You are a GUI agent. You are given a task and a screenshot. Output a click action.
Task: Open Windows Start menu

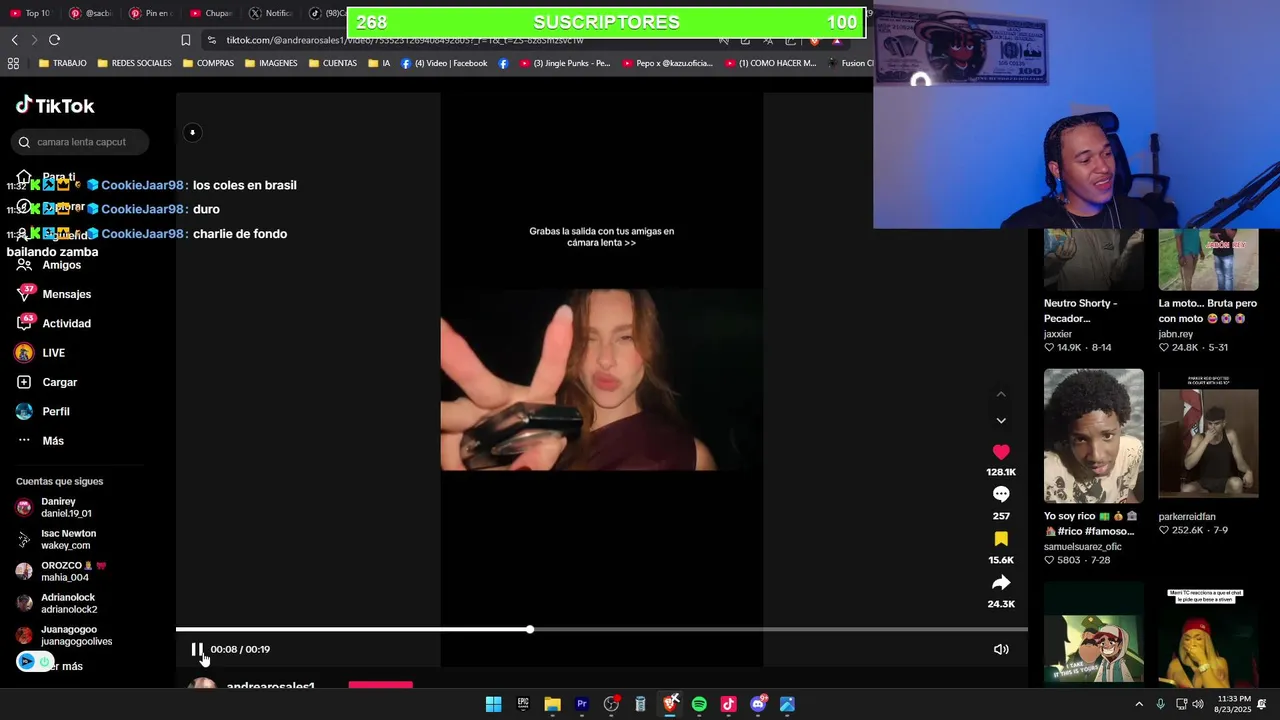point(493,704)
